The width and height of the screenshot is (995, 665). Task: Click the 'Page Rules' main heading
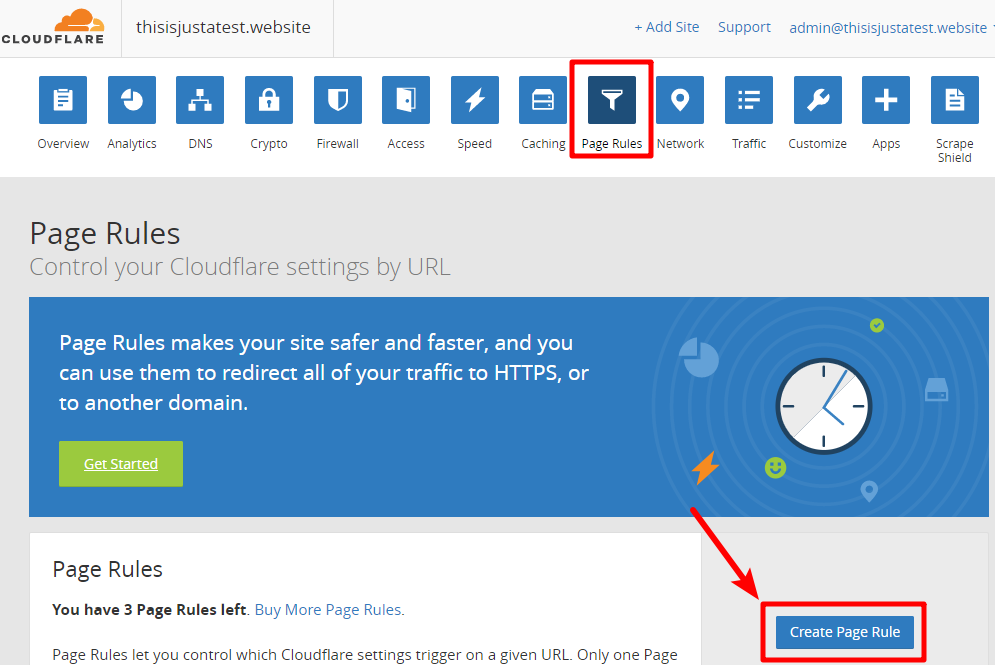(x=105, y=234)
